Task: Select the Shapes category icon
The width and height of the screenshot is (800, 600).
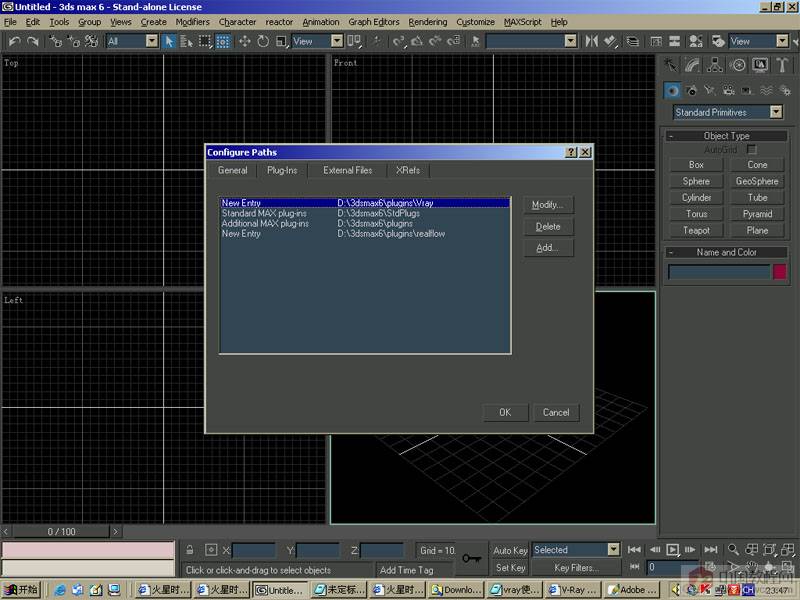Action: [x=691, y=91]
